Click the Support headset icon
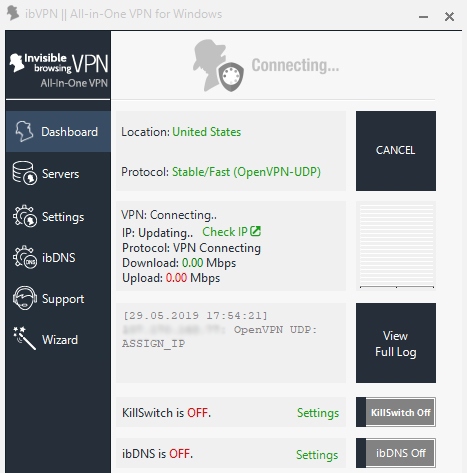Image resolution: width=467 pixels, height=473 pixels. pyautogui.click(x=25, y=298)
